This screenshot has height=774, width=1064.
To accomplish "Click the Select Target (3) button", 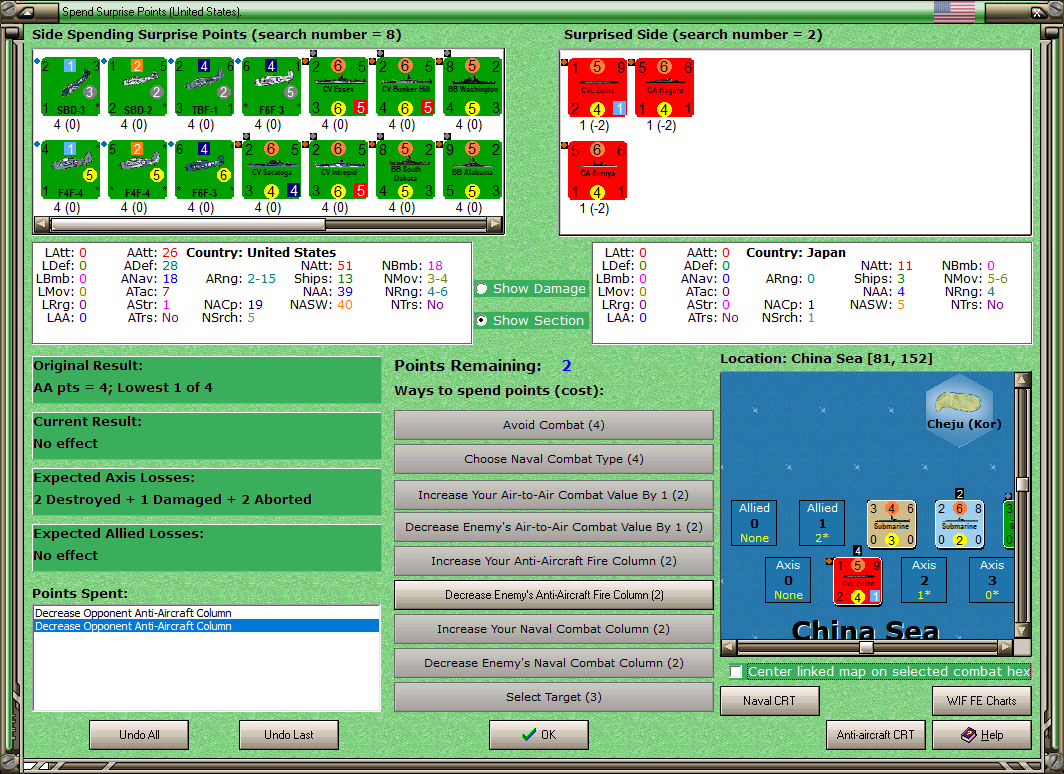I will [554, 697].
